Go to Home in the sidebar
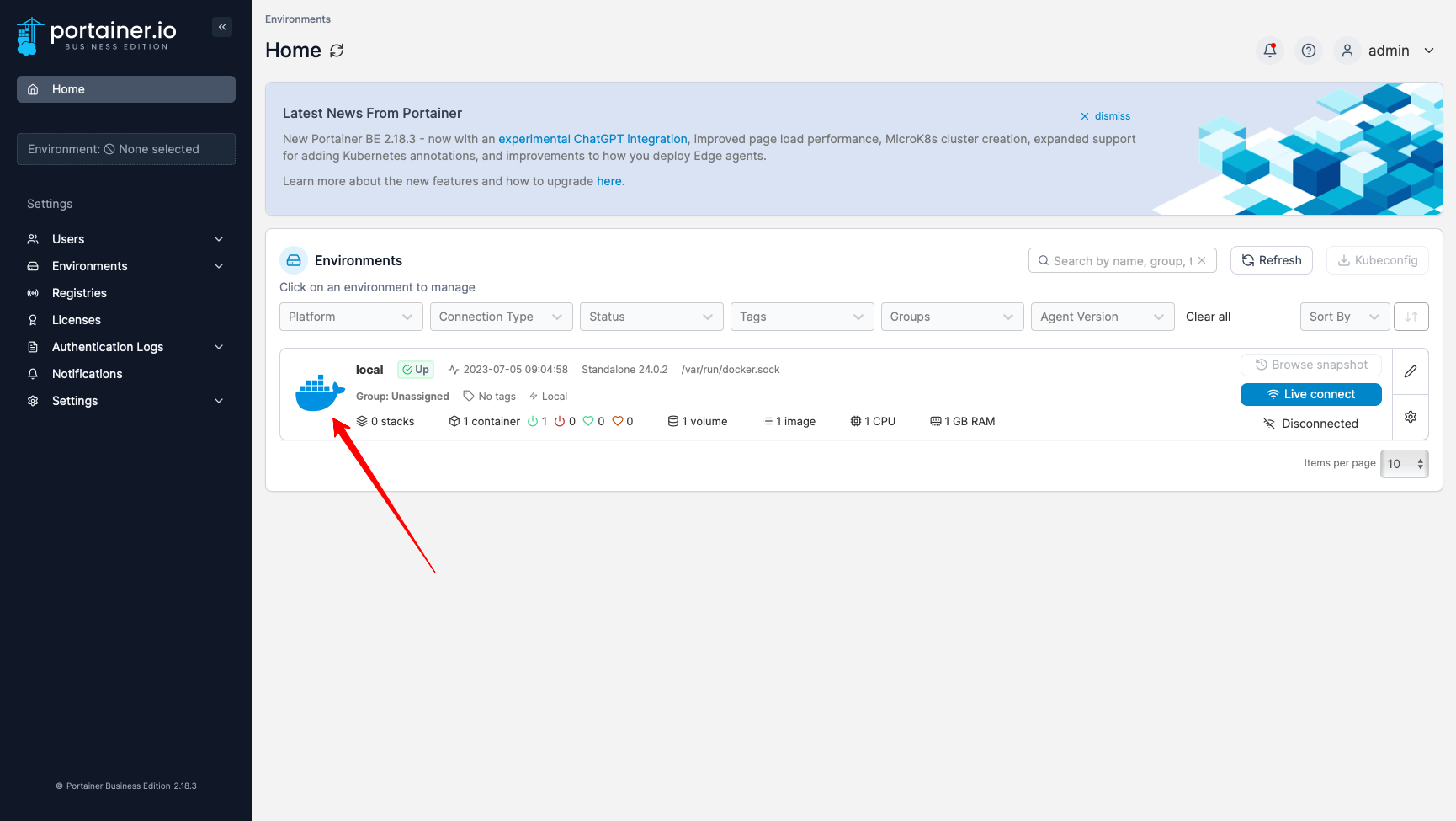 pyautogui.click(x=126, y=89)
